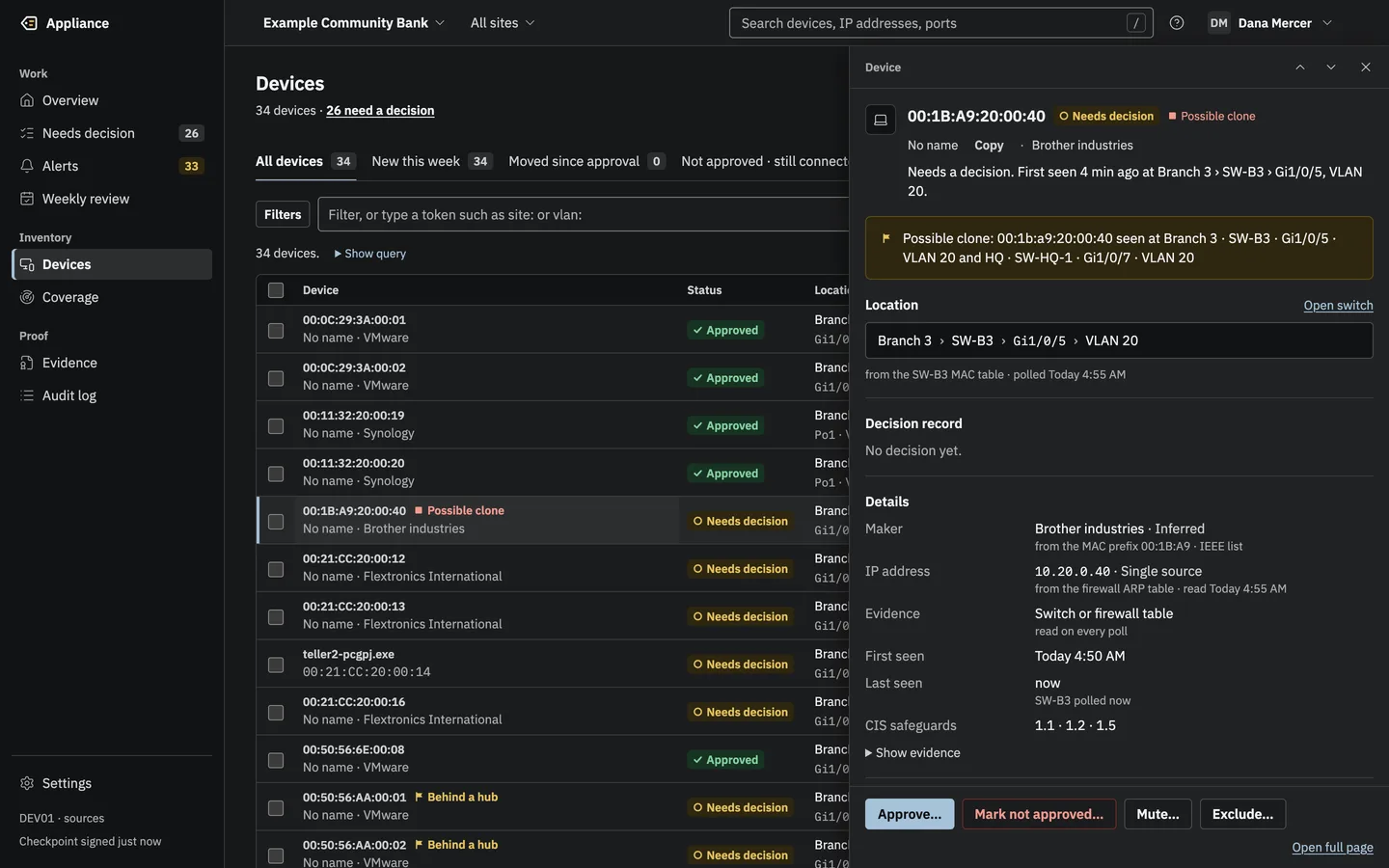Open Coverage in the Inventory section
This screenshot has width=1389, height=868.
[112, 297]
